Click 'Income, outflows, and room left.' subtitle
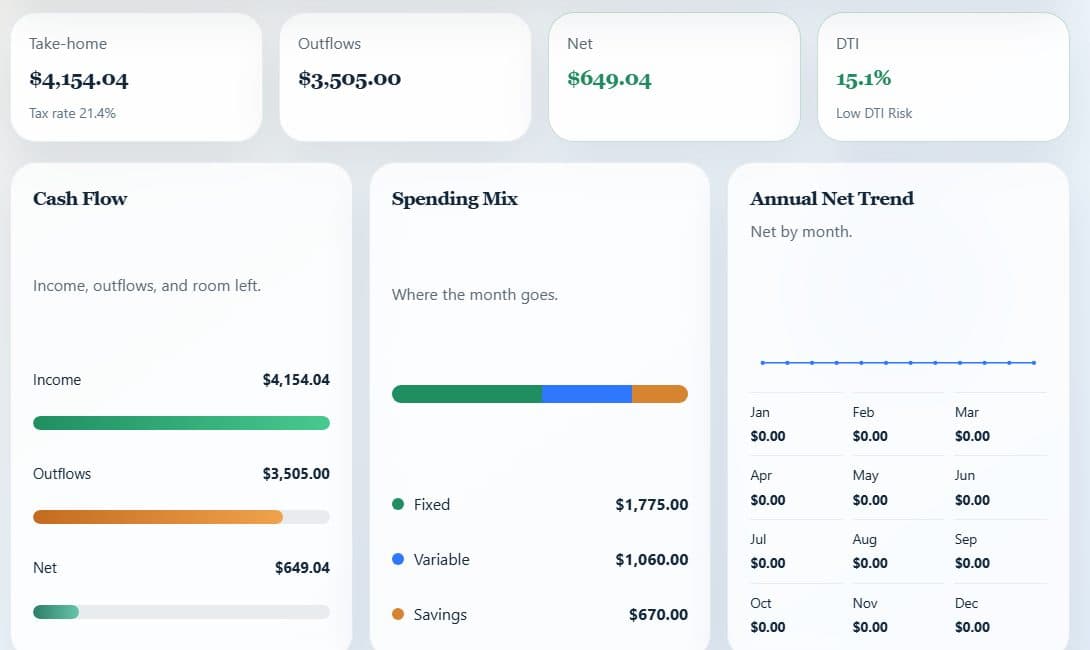Screen dimensions: 1090x650 (x=147, y=286)
